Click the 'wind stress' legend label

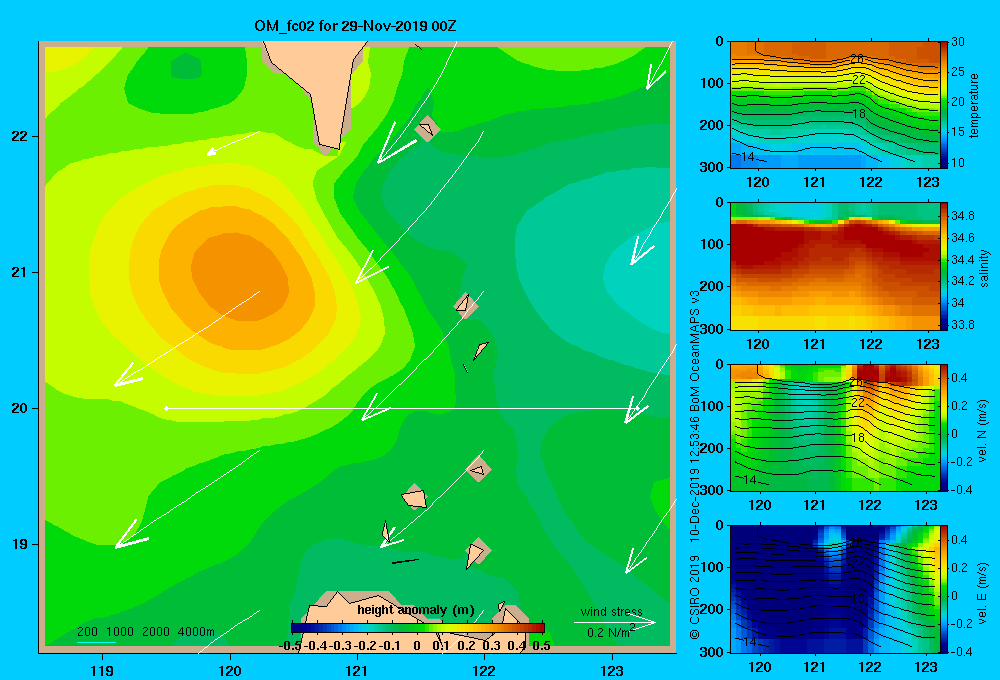pyautogui.click(x=612, y=612)
